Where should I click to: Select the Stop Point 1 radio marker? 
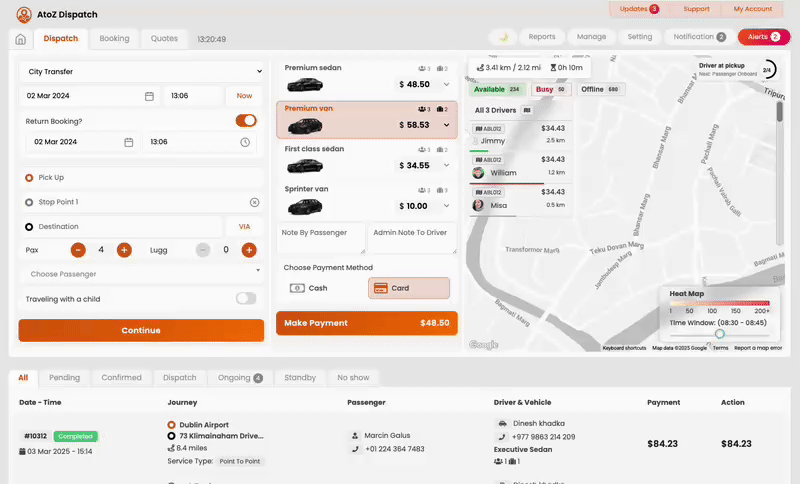point(29,202)
